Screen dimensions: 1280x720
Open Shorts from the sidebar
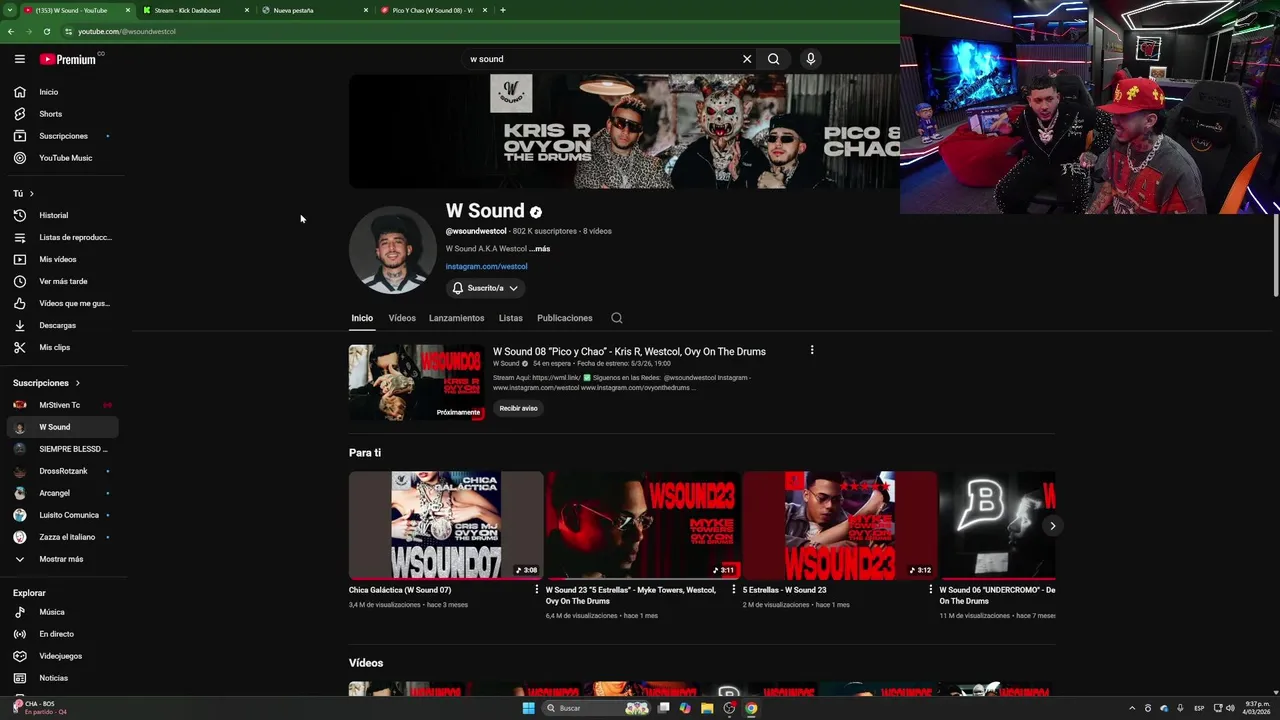click(x=62, y=114)
